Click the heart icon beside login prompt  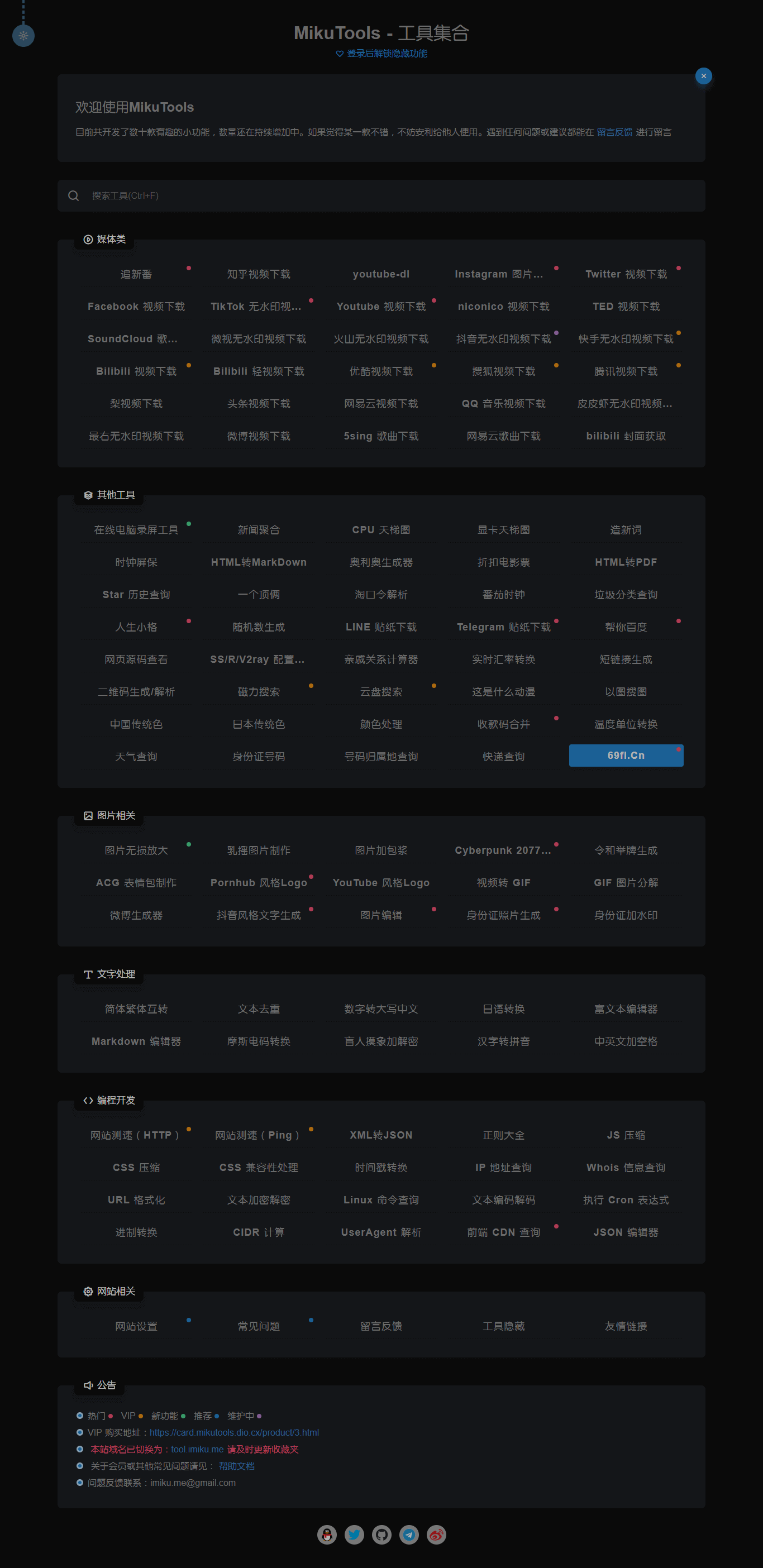[340, 54]
